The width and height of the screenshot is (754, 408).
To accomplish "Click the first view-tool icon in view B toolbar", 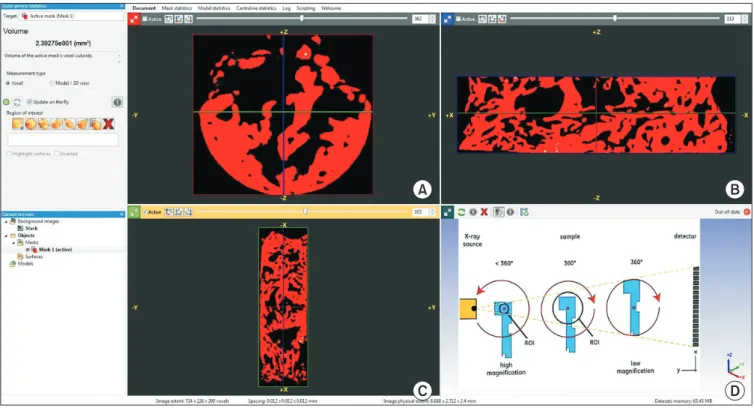I will pyautogui.click(x=482, y=19).
